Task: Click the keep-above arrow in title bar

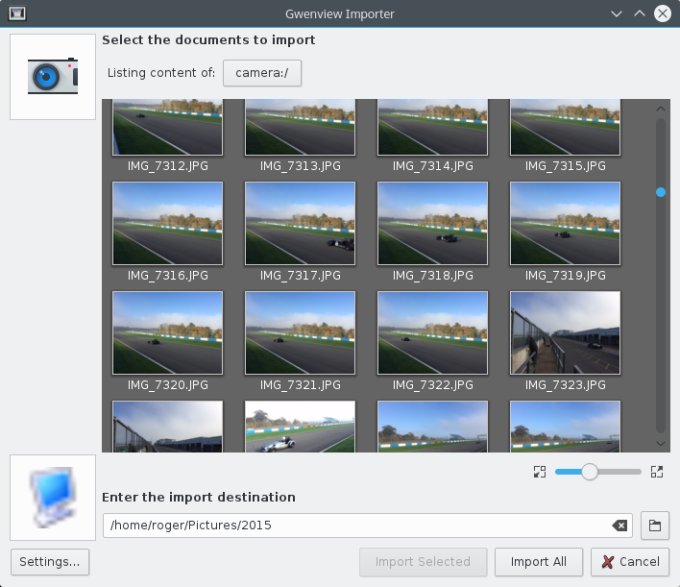Action: coord(640,14)
